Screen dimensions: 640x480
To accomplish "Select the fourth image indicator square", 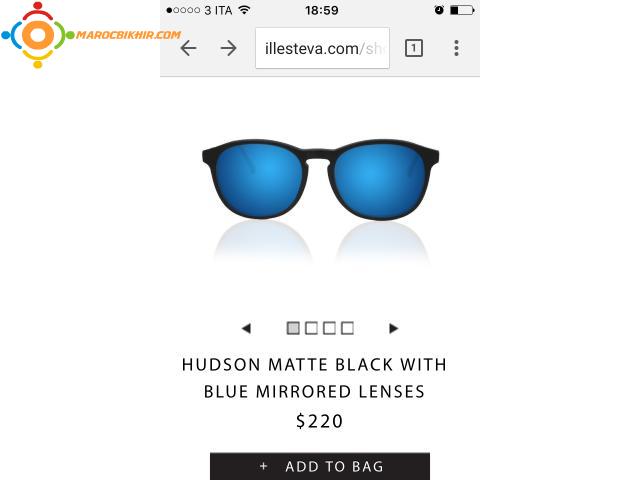I will click(x=347, y=328).
